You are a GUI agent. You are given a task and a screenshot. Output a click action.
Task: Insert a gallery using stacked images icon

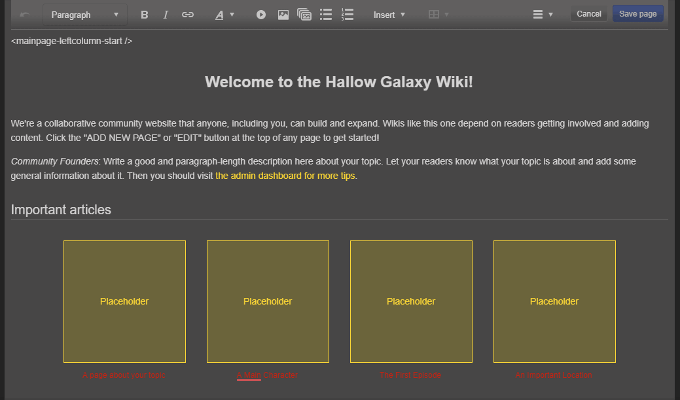pyautogui.click(x=304, y=15)
